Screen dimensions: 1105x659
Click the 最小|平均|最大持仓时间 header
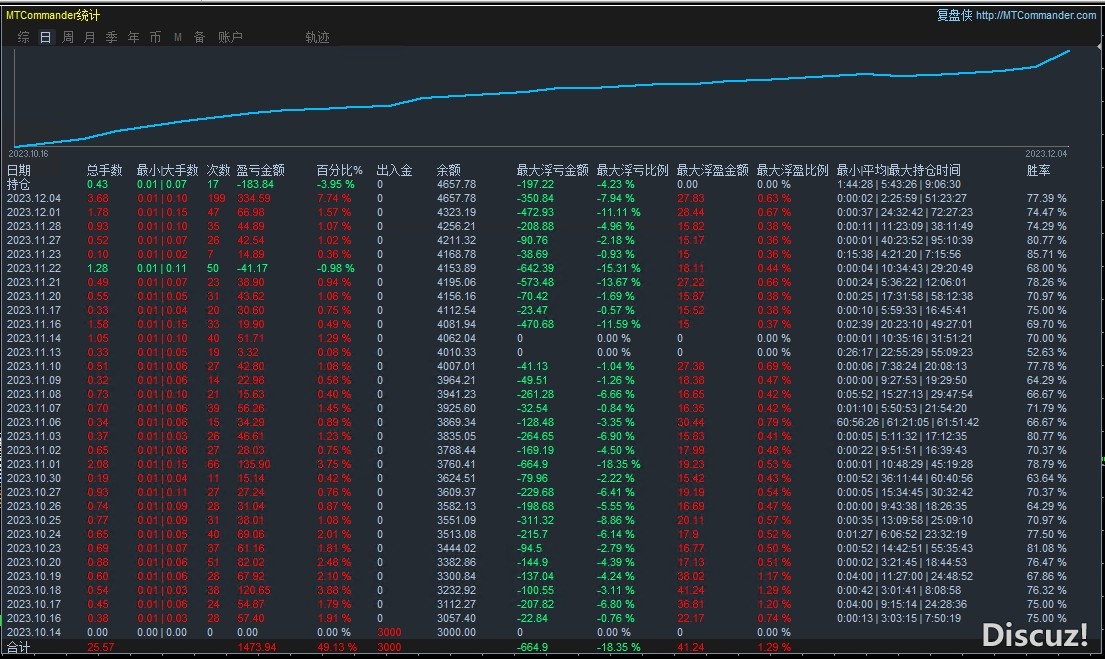pyautogui.click(x=899, y=170)
